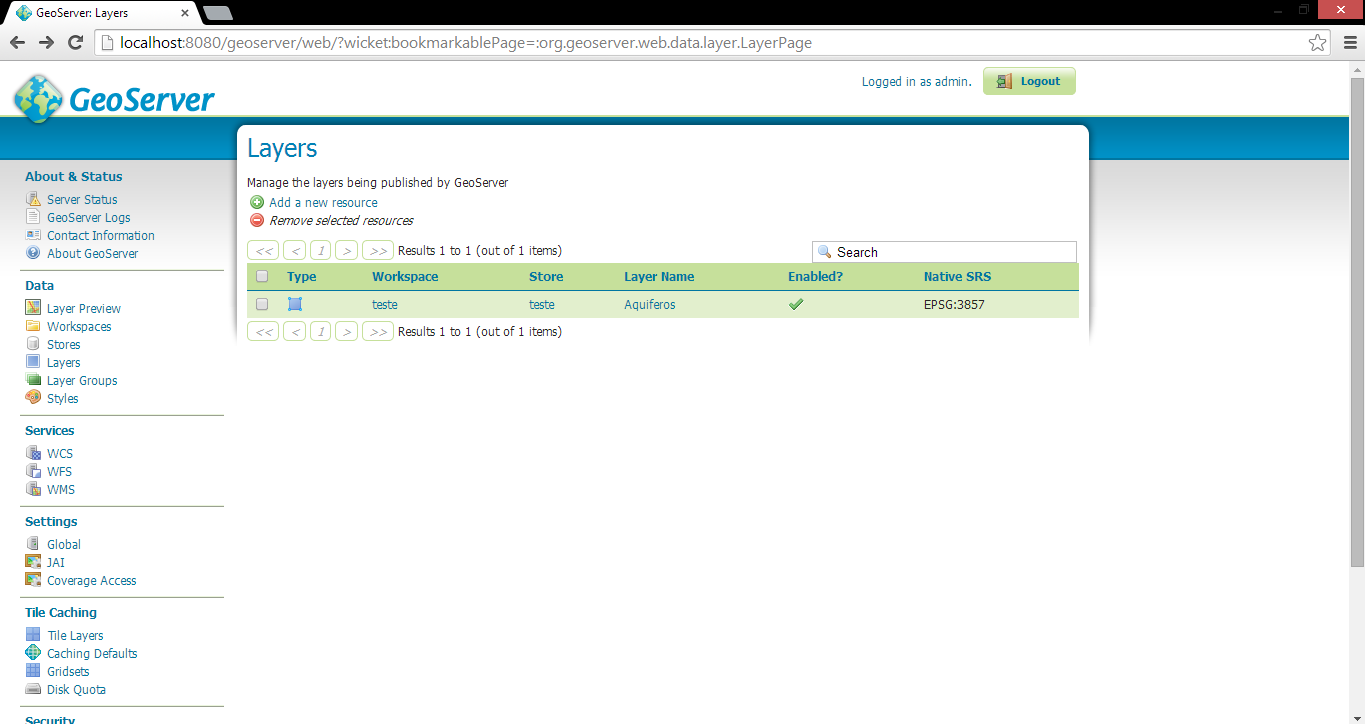Go back in browser history
Image resolution: width=1365 pixels, height=724 pixels.
click(x=18, y=42)
